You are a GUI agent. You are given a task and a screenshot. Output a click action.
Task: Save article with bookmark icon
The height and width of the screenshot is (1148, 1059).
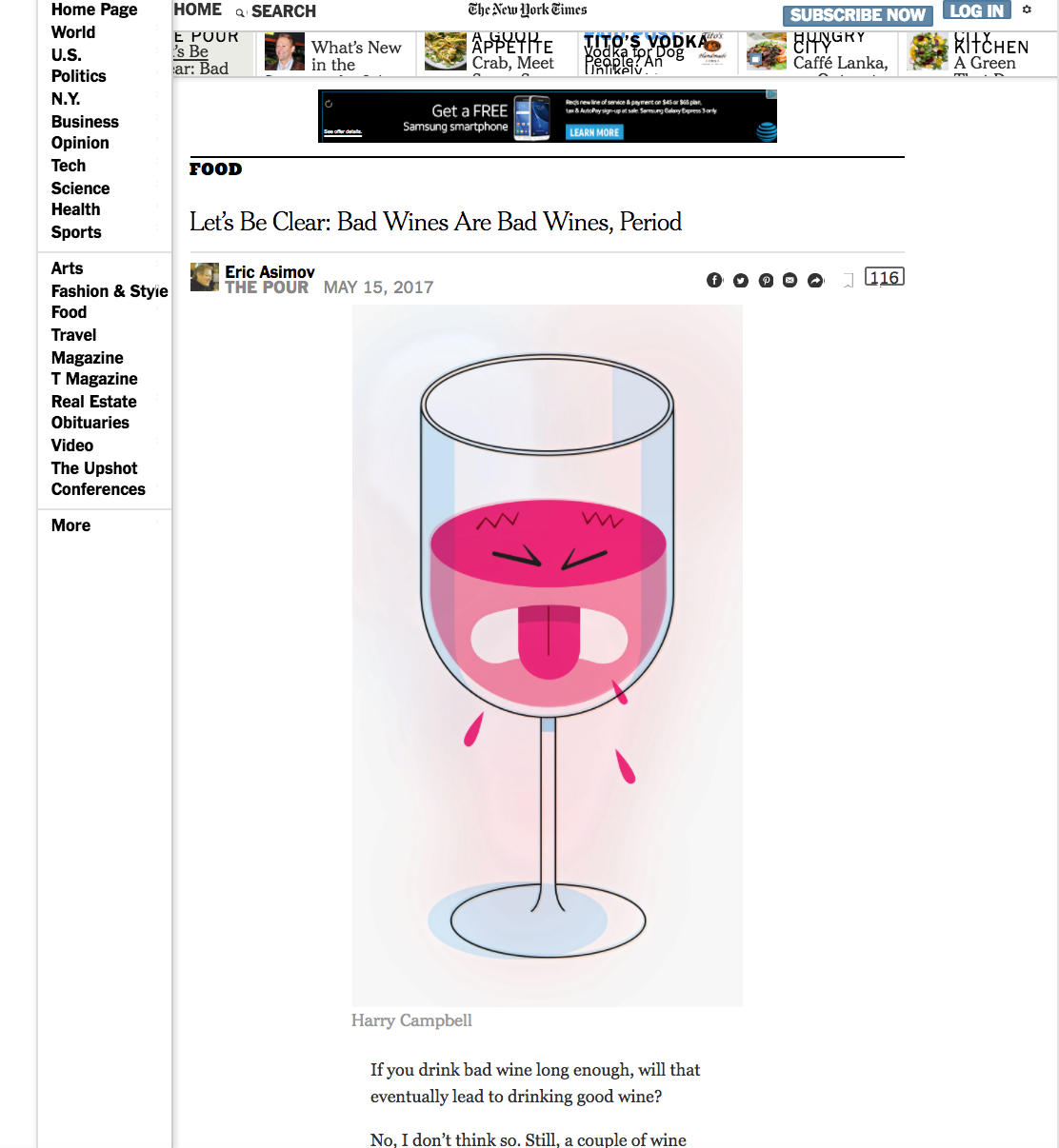[848, 280]
